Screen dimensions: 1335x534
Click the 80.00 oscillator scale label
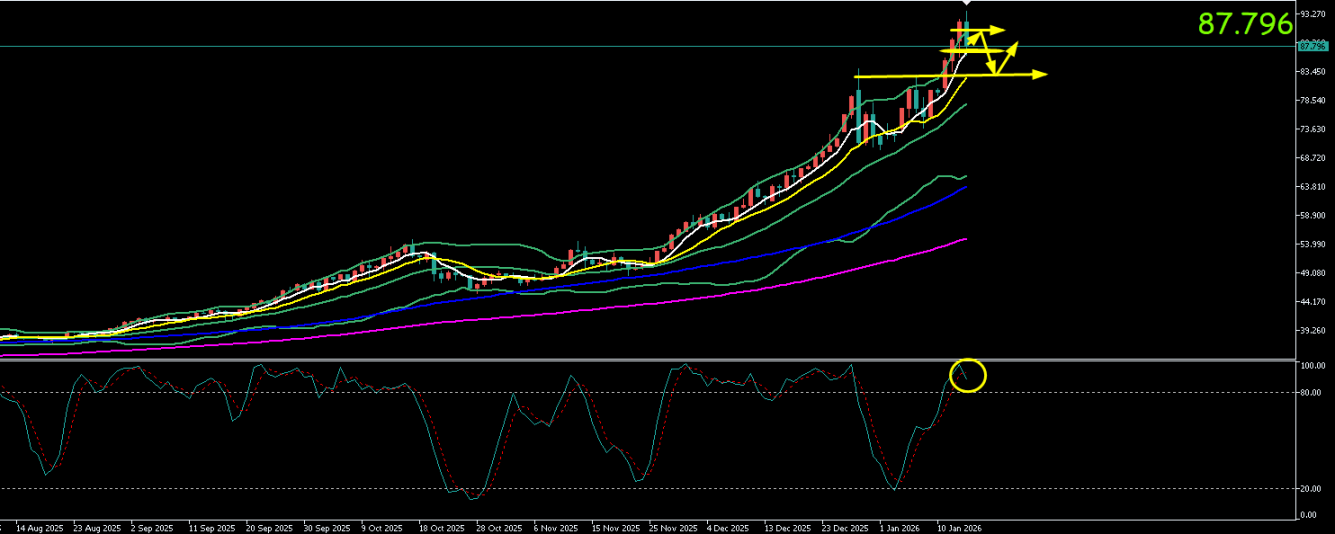1311,392
